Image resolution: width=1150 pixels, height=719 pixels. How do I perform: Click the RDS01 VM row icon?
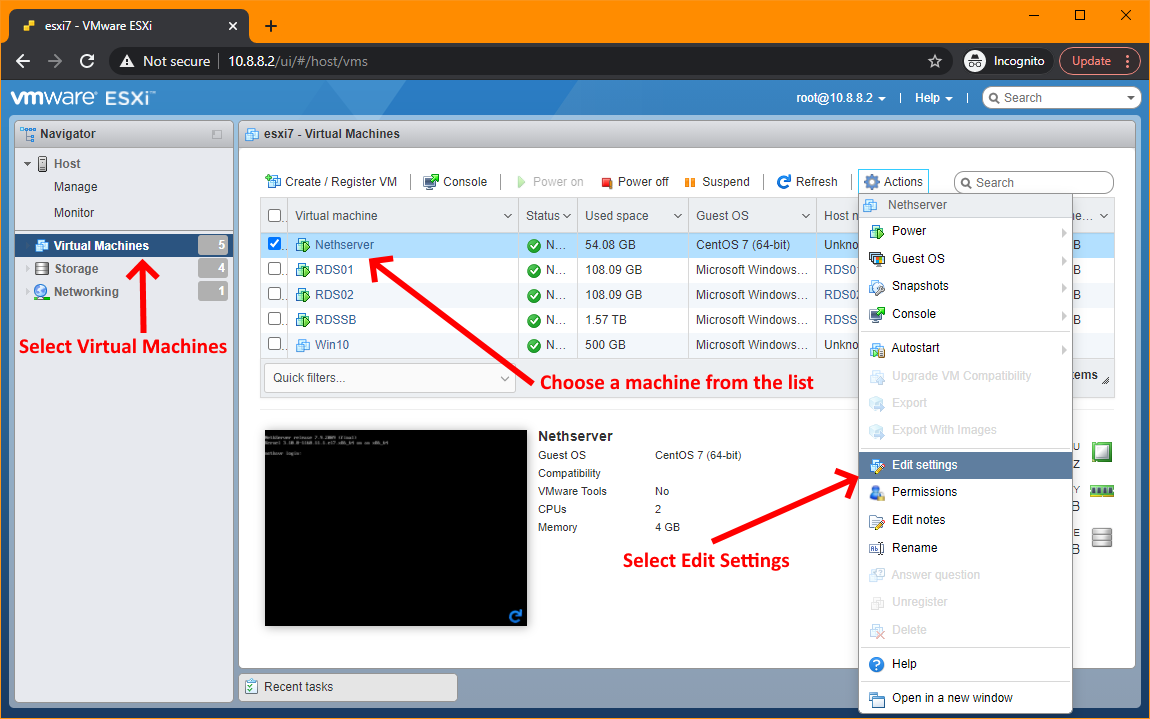tap(303, 270)
